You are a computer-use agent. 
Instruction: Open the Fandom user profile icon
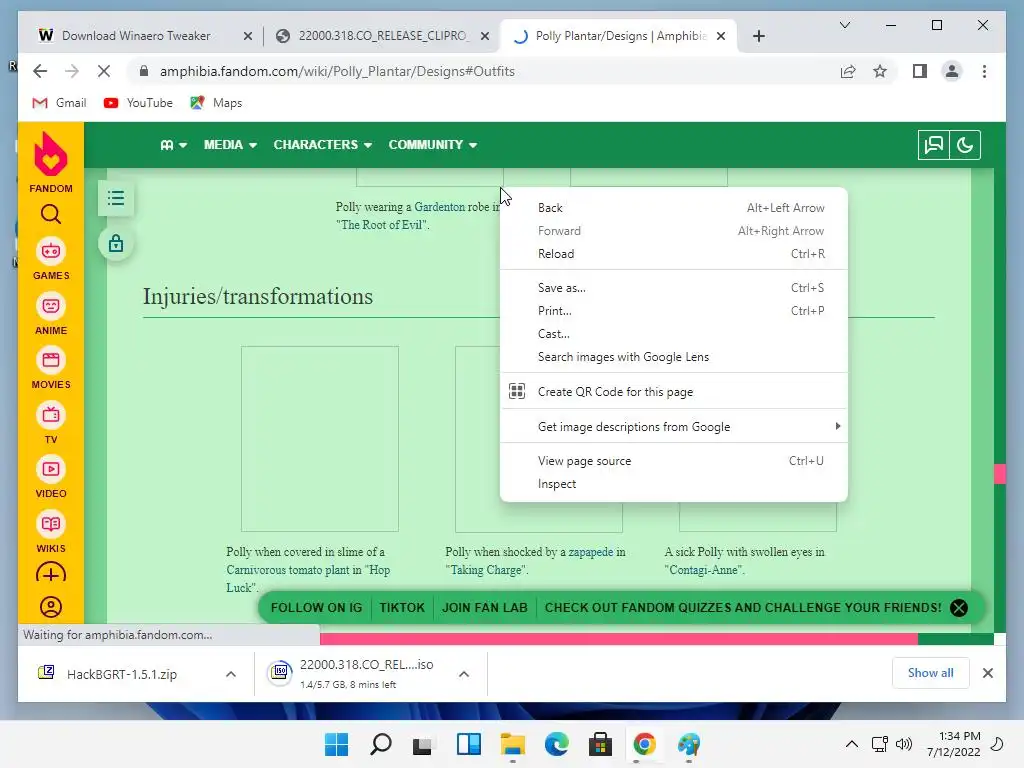pyautogui.click(x=50, y=607)
